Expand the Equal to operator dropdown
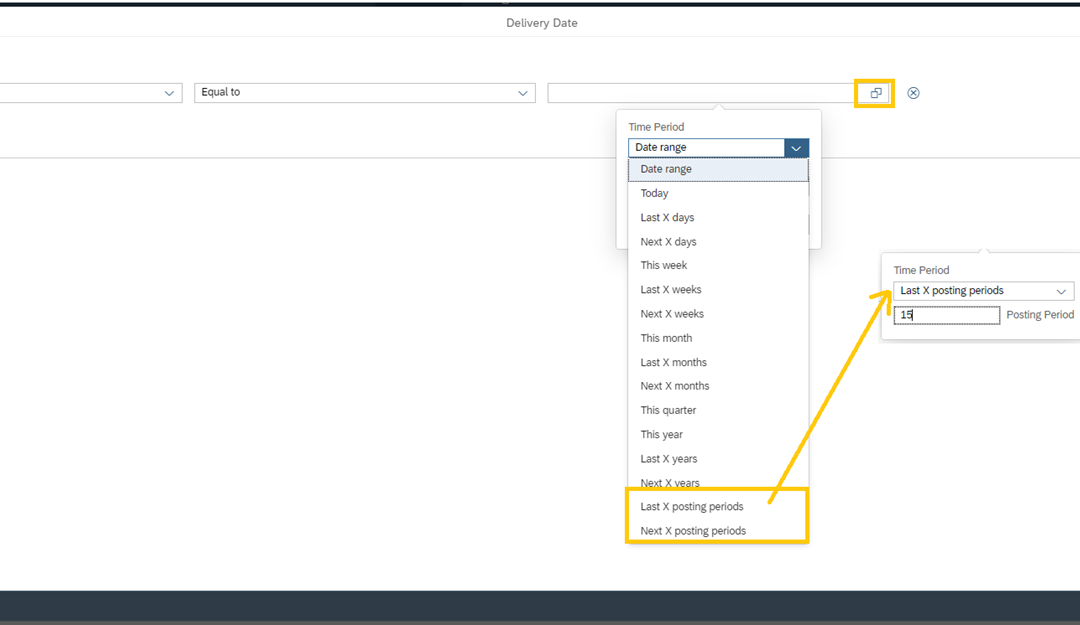 [x=523, y=93]
